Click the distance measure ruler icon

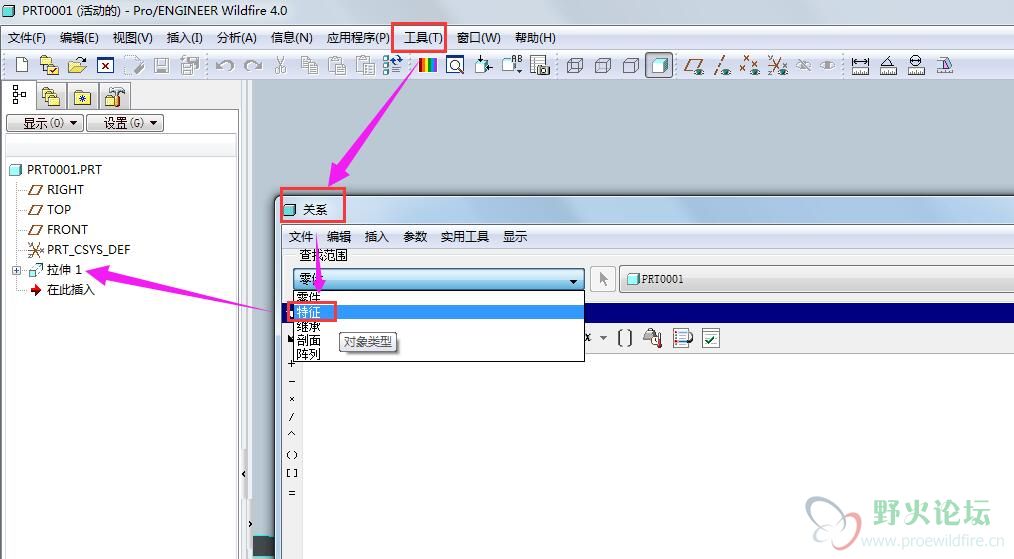click(x=860, y=65)
